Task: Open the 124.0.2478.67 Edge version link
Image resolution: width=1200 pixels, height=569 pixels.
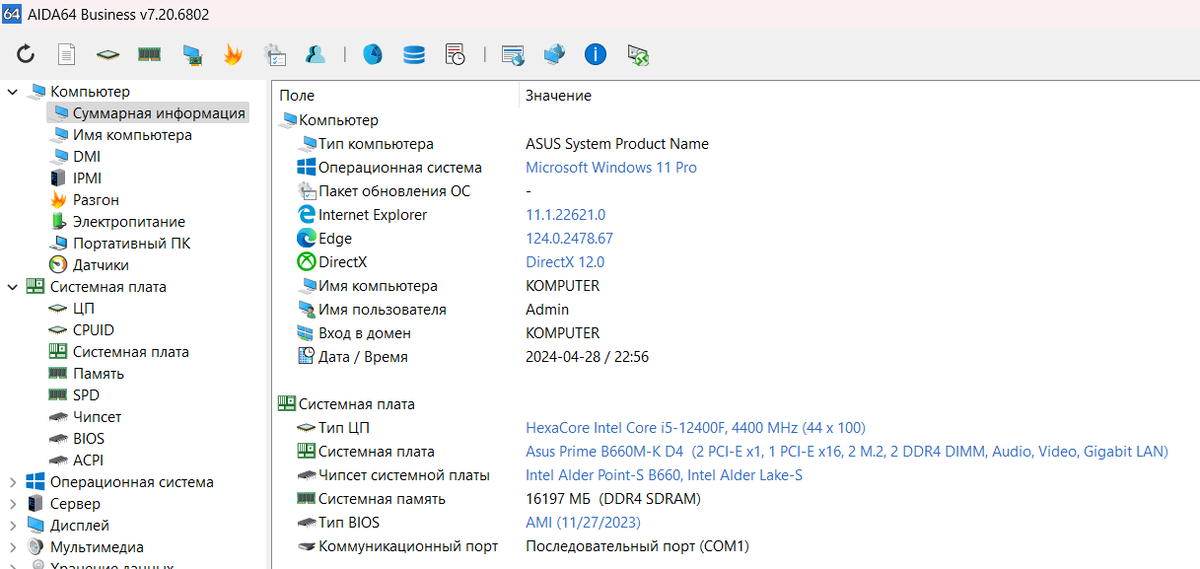Action: [x=569, y=239]
